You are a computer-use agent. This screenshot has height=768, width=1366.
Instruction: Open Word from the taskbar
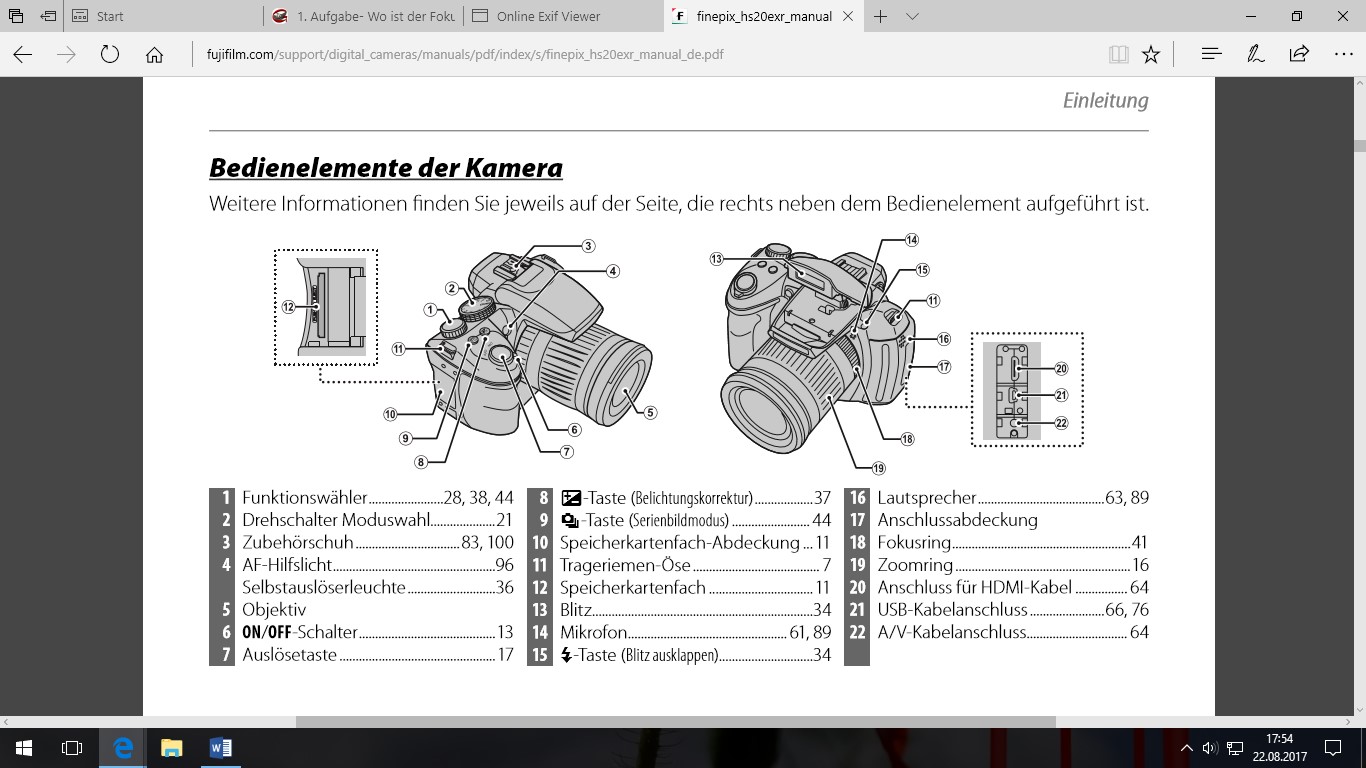(221, 748)
